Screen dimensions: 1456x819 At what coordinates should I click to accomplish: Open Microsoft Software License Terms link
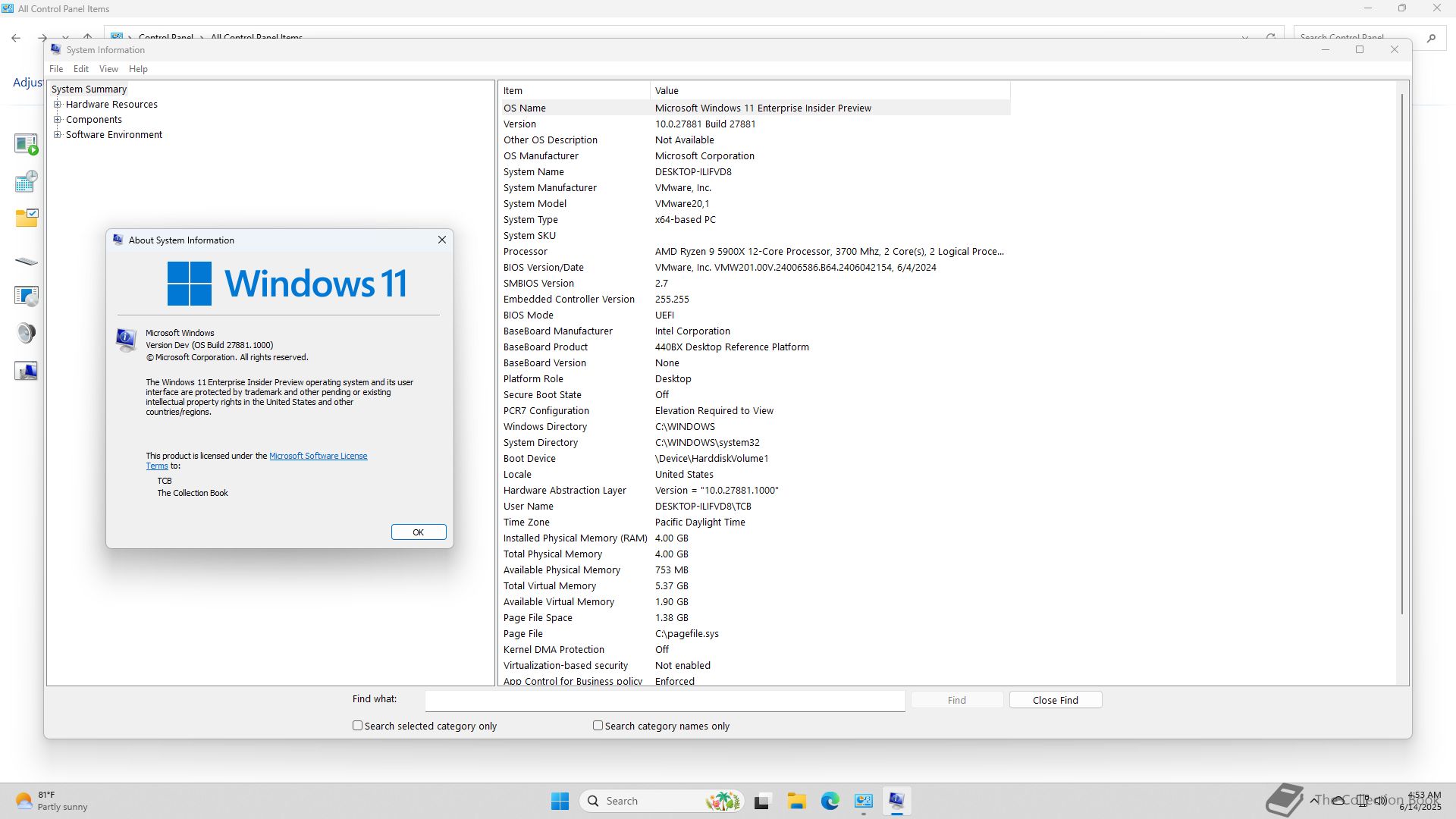click(x=318, y=456)
